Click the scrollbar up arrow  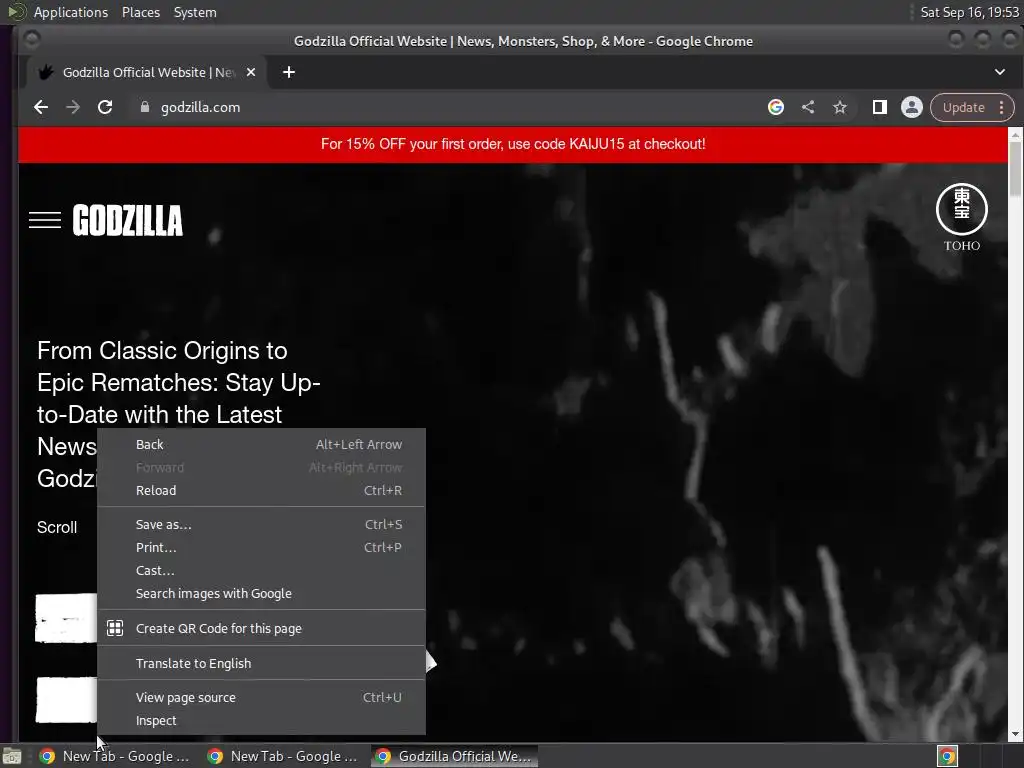click(x=1015, y=134)
